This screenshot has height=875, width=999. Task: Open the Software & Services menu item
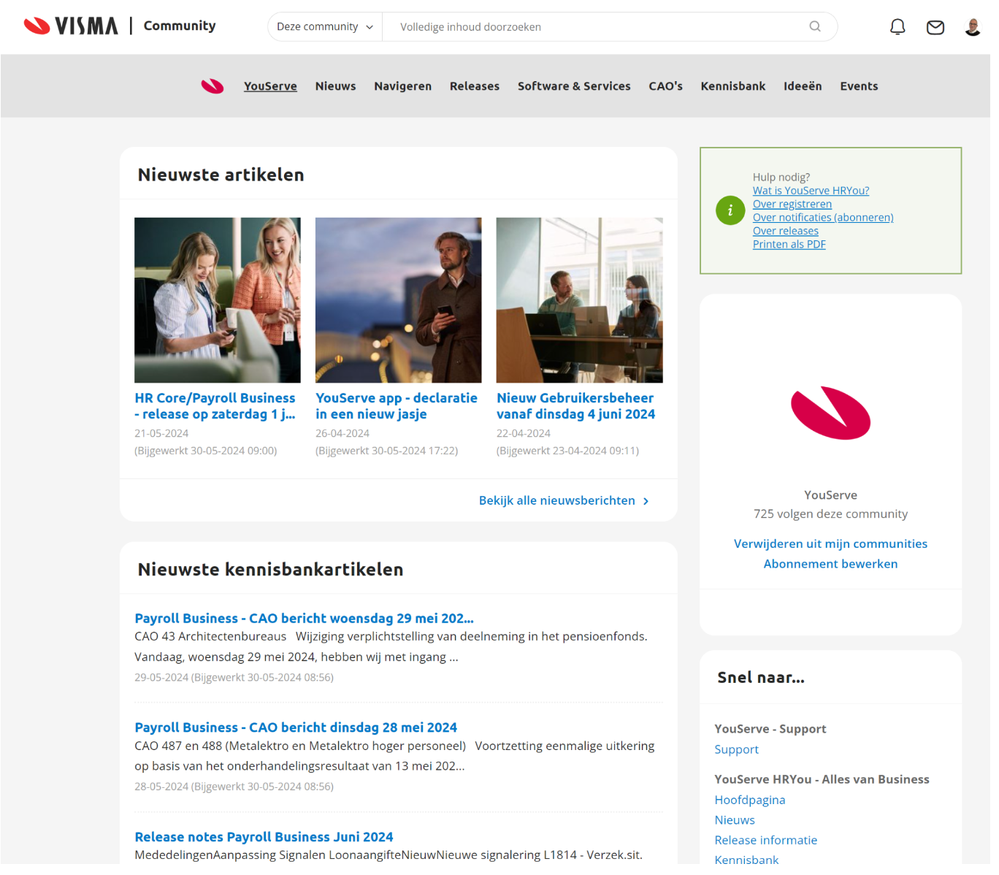(573, 86)
